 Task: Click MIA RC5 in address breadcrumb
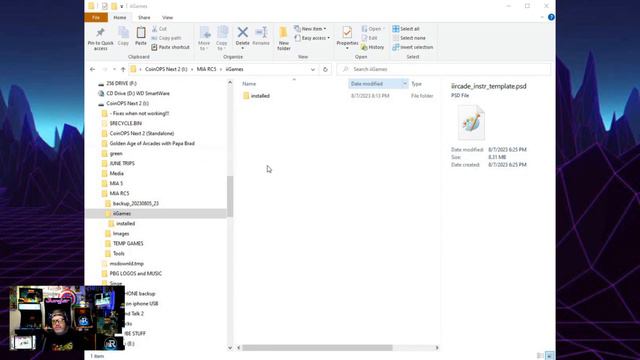207,69
